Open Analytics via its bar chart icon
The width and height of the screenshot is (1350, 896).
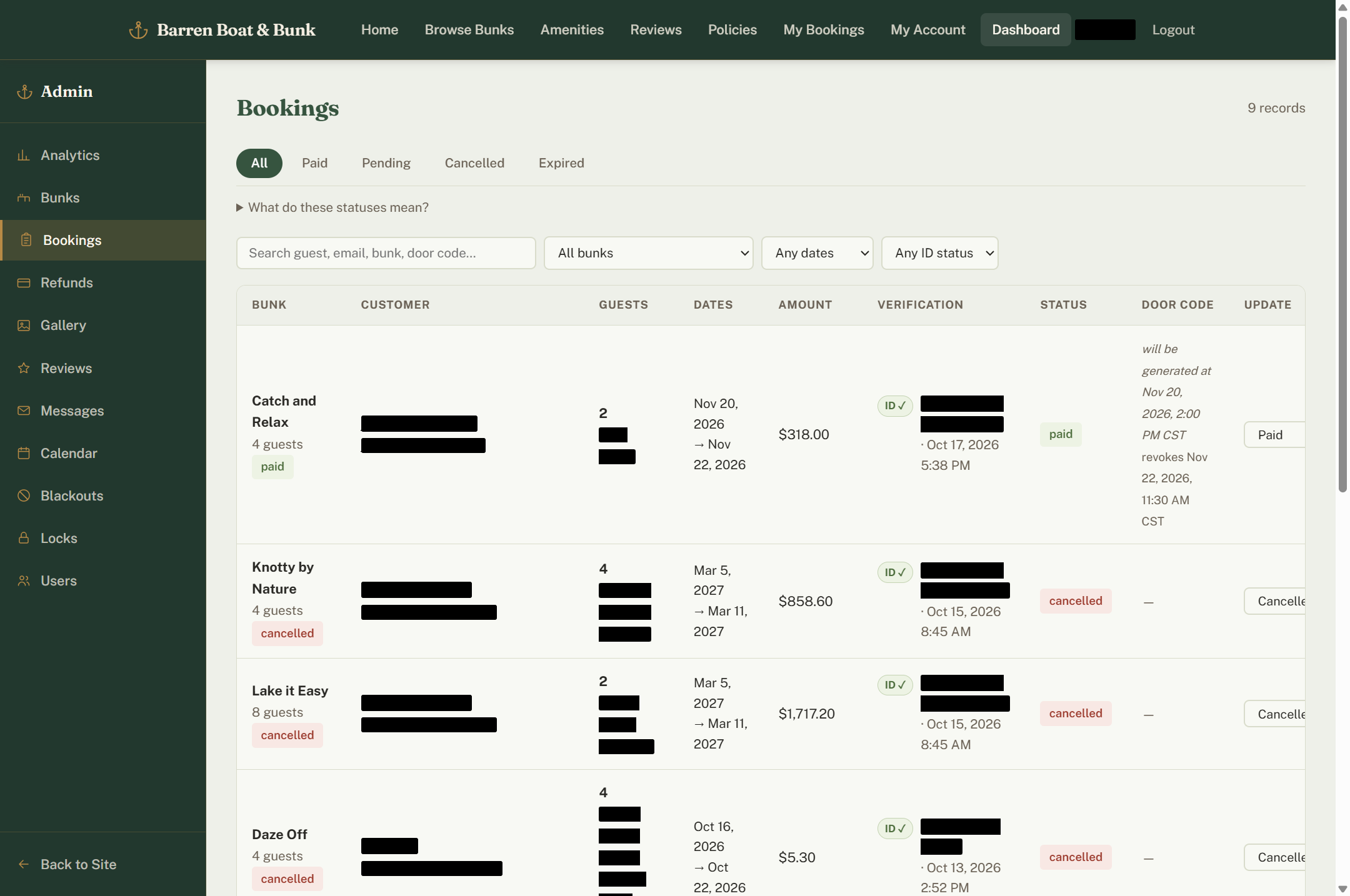pos(24,155)
